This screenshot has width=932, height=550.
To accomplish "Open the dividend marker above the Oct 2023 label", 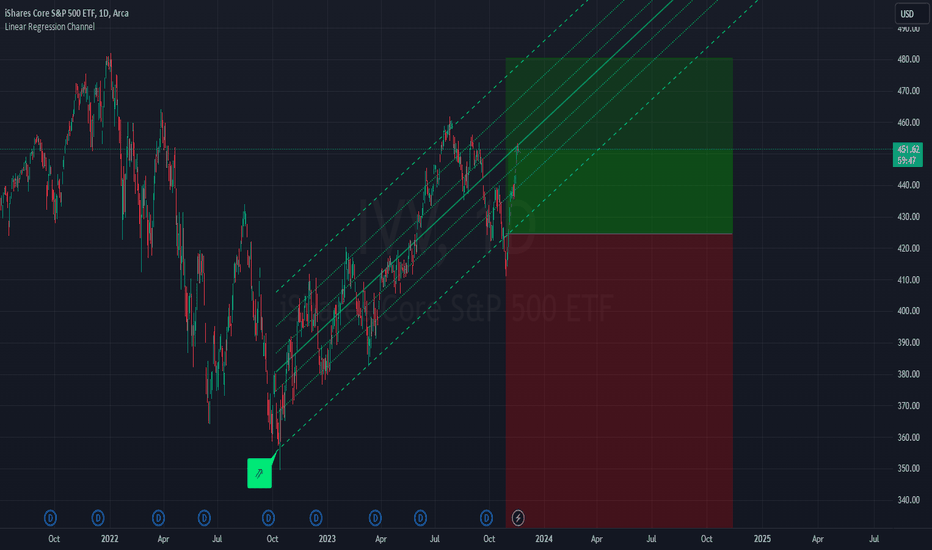I will (486, 518).
